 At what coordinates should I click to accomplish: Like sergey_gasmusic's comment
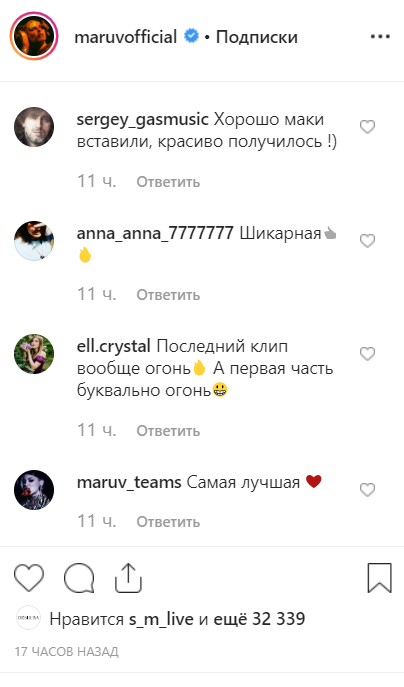367,127
